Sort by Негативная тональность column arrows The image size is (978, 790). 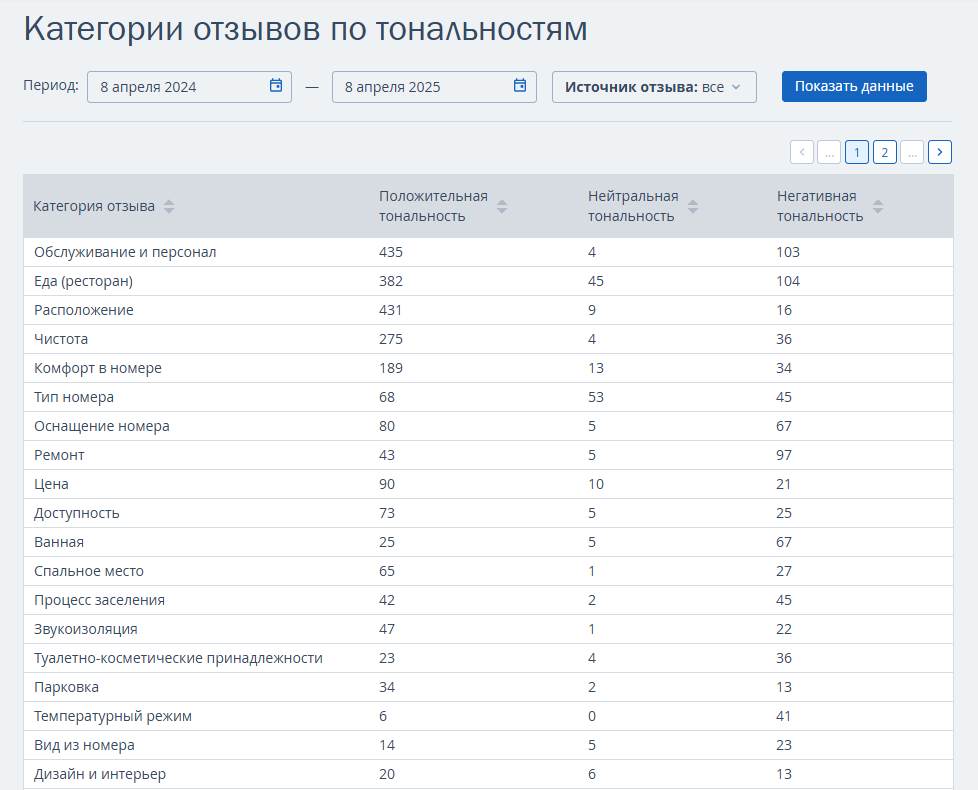pos(878,207)
